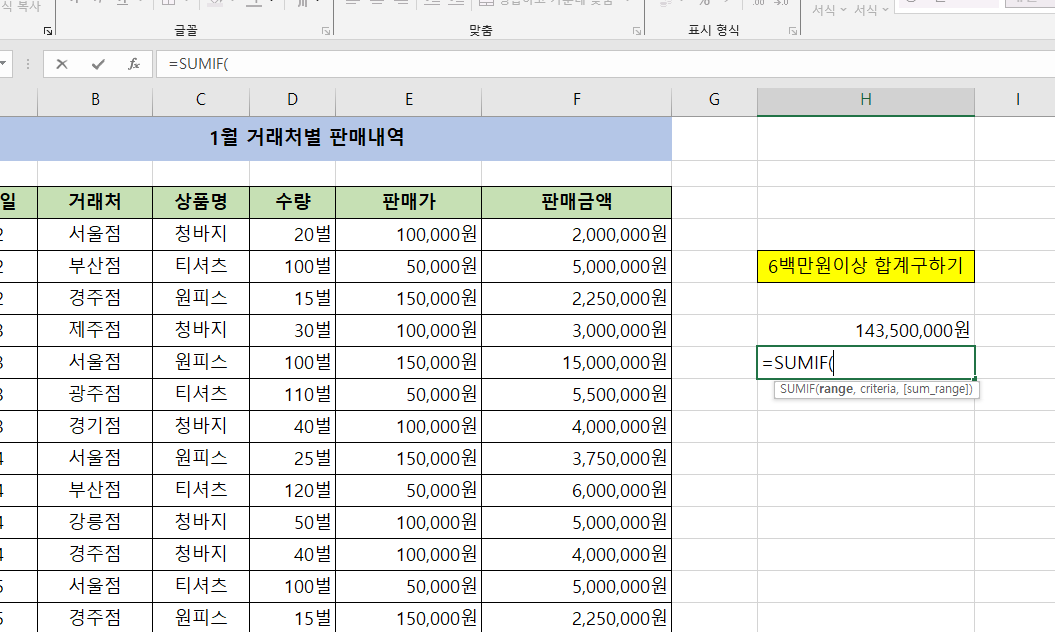Open the 표시 형식 group dialog launcher
The image size is (1055, 632).
793,31
